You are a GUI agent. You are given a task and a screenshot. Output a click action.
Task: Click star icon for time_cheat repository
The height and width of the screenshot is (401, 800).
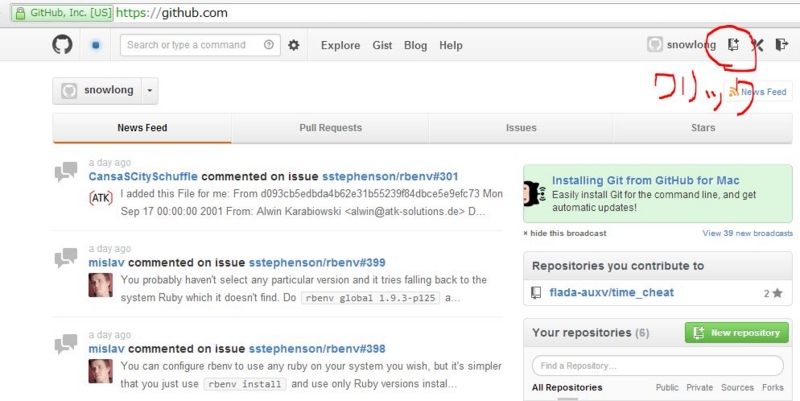point(777,293)
